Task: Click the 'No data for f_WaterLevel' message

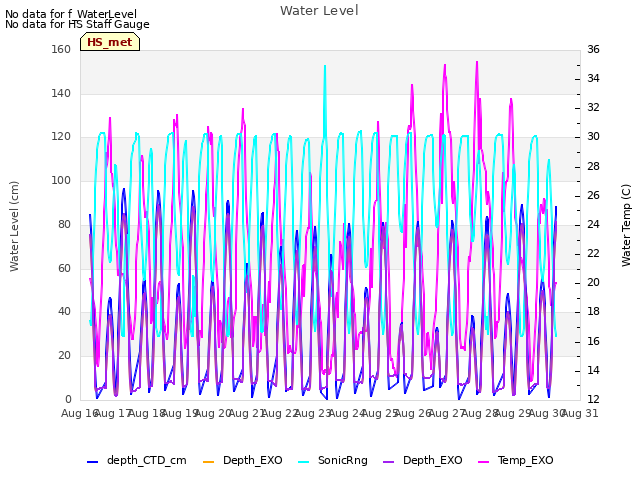Action: click(71, 14)
